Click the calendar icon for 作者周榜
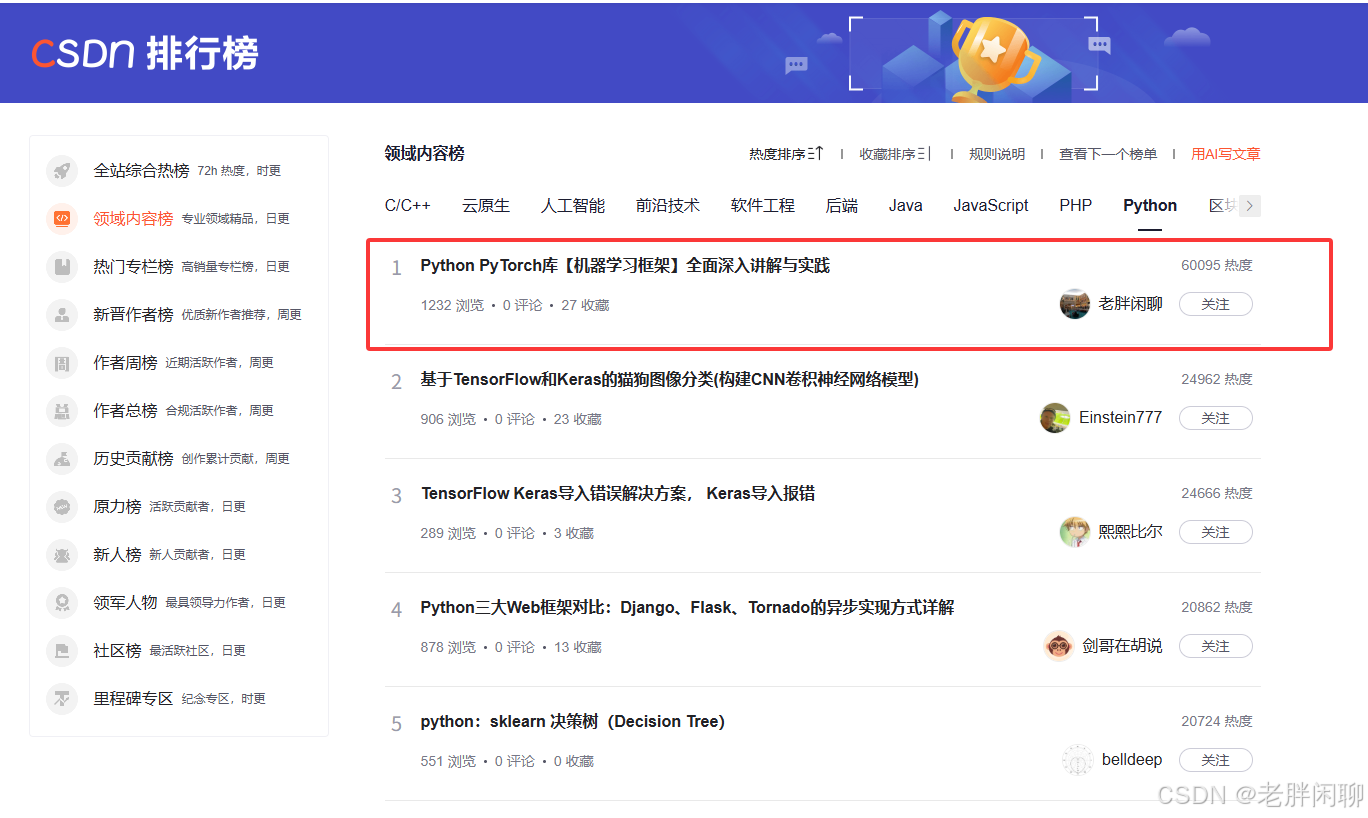The image size is (1368, 818). tap(62, 363)
